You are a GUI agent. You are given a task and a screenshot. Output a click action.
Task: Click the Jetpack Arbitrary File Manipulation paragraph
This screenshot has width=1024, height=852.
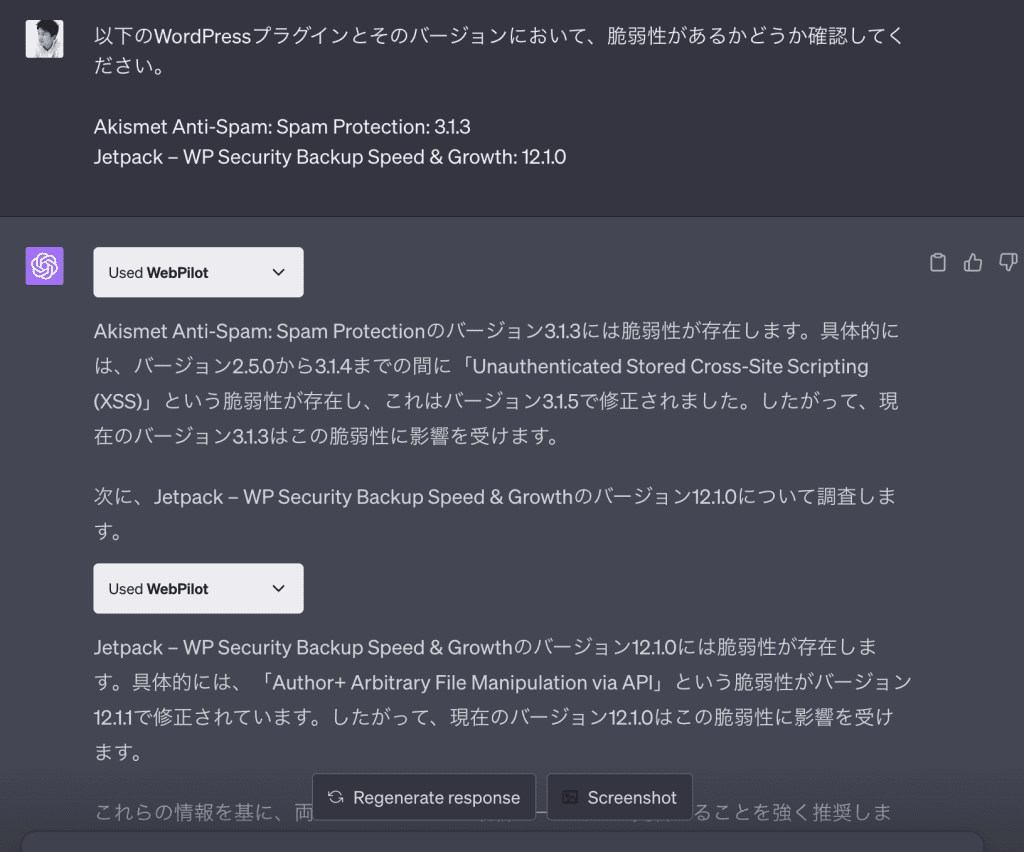(x=502, y=699)
